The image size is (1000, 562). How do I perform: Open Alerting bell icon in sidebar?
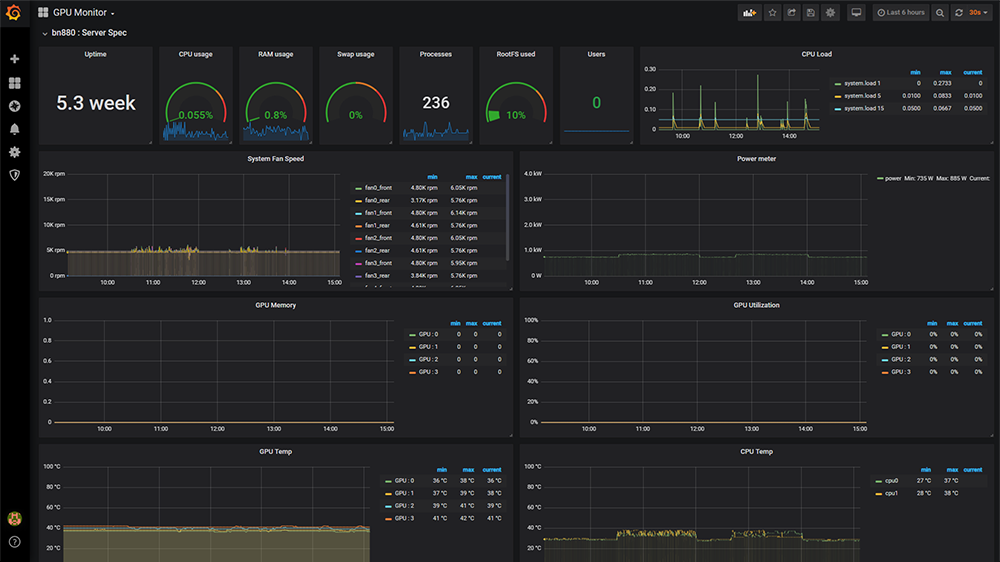[x=14, y=129]
